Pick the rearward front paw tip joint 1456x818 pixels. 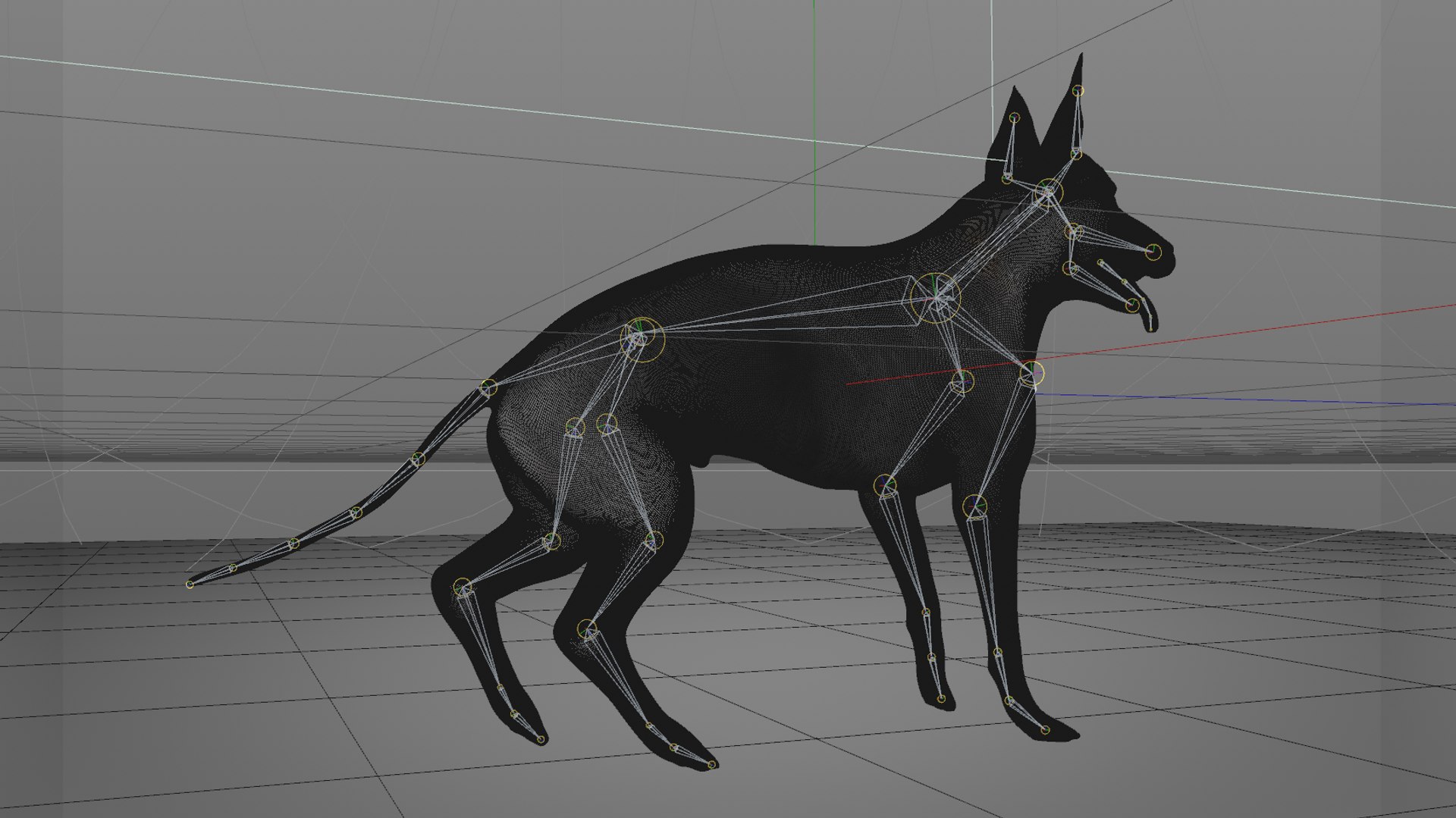941,698
